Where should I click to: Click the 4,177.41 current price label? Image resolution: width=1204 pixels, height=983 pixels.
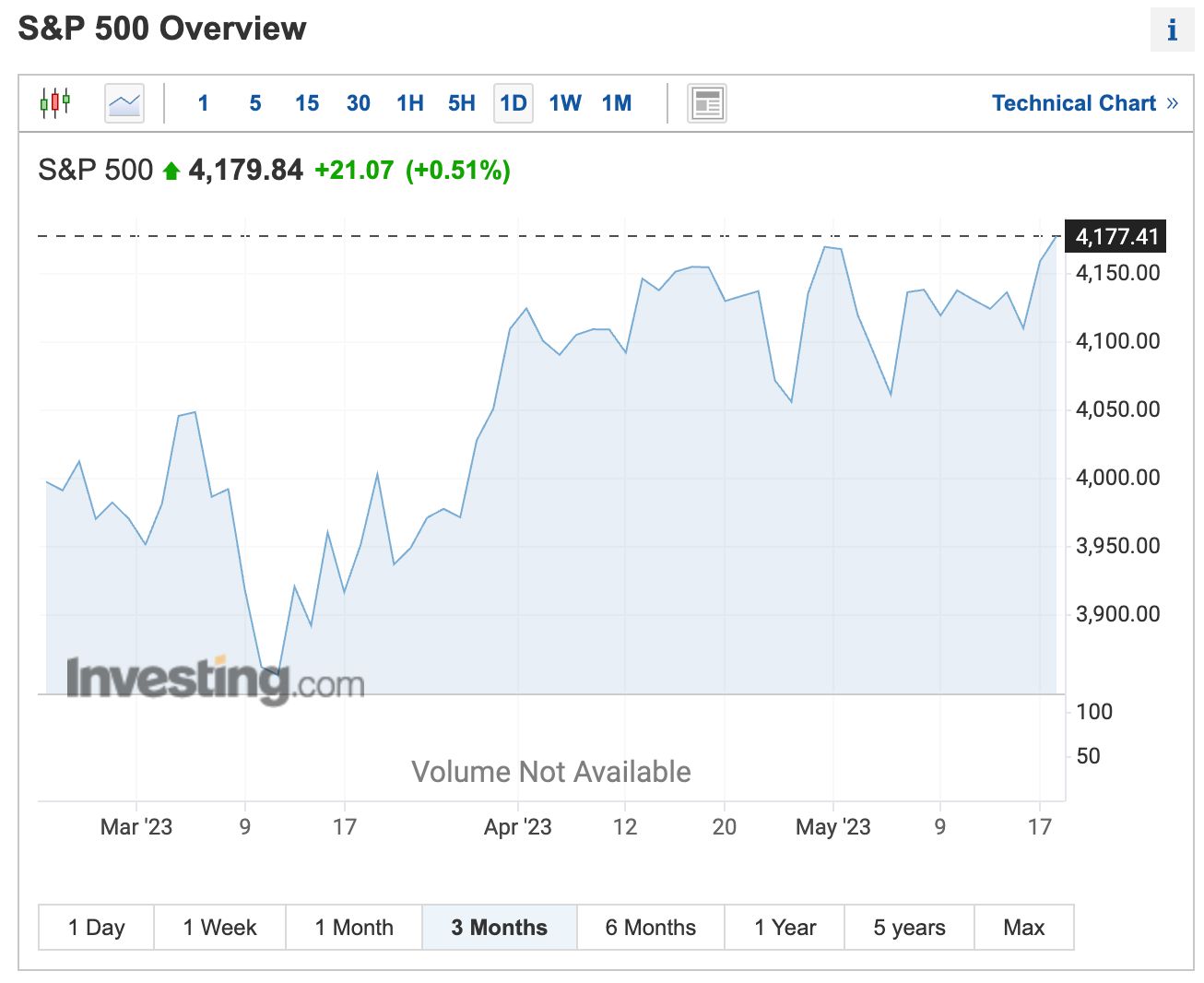[x=1116, y=237]
